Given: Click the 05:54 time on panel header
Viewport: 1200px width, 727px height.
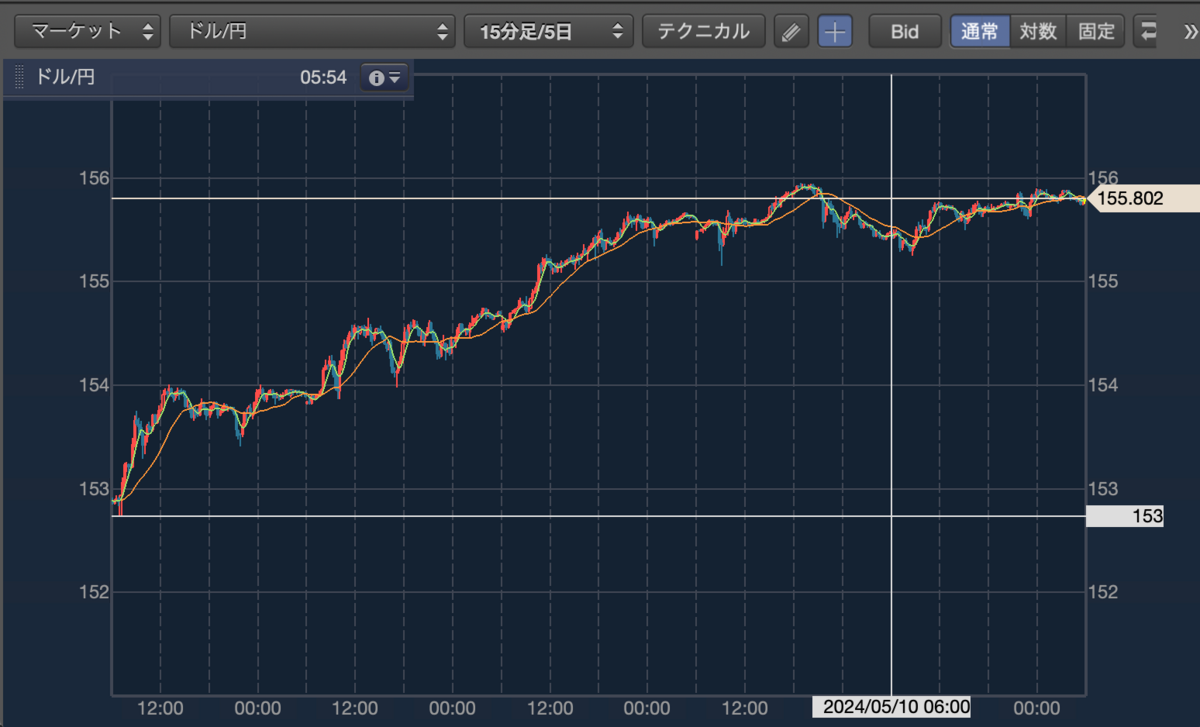Looking at the screenshot, I should [x=323, y=77].
